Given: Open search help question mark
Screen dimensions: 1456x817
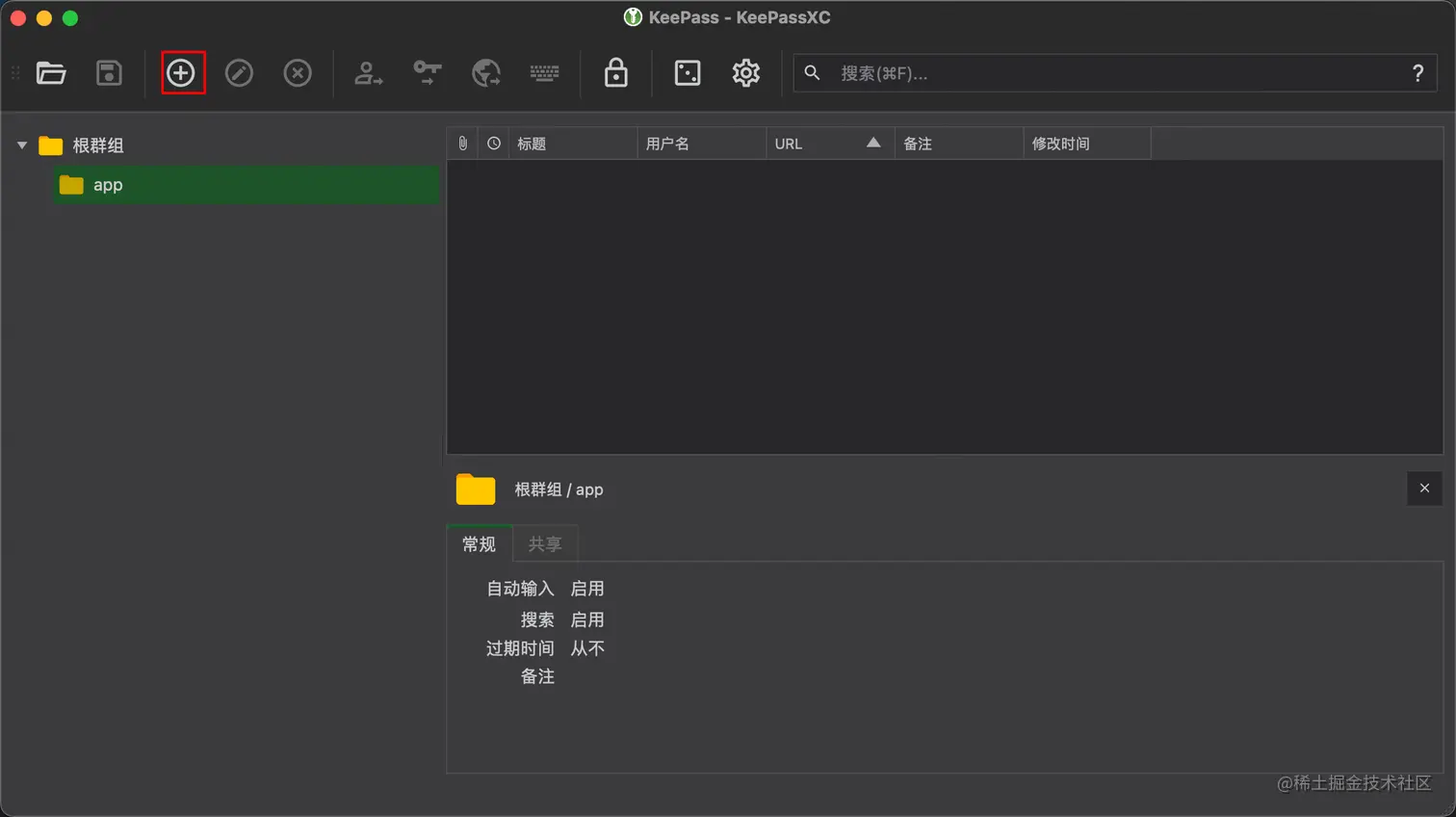Looking at the screenshot, I should pyautogui.click(x=1417, y=73).
